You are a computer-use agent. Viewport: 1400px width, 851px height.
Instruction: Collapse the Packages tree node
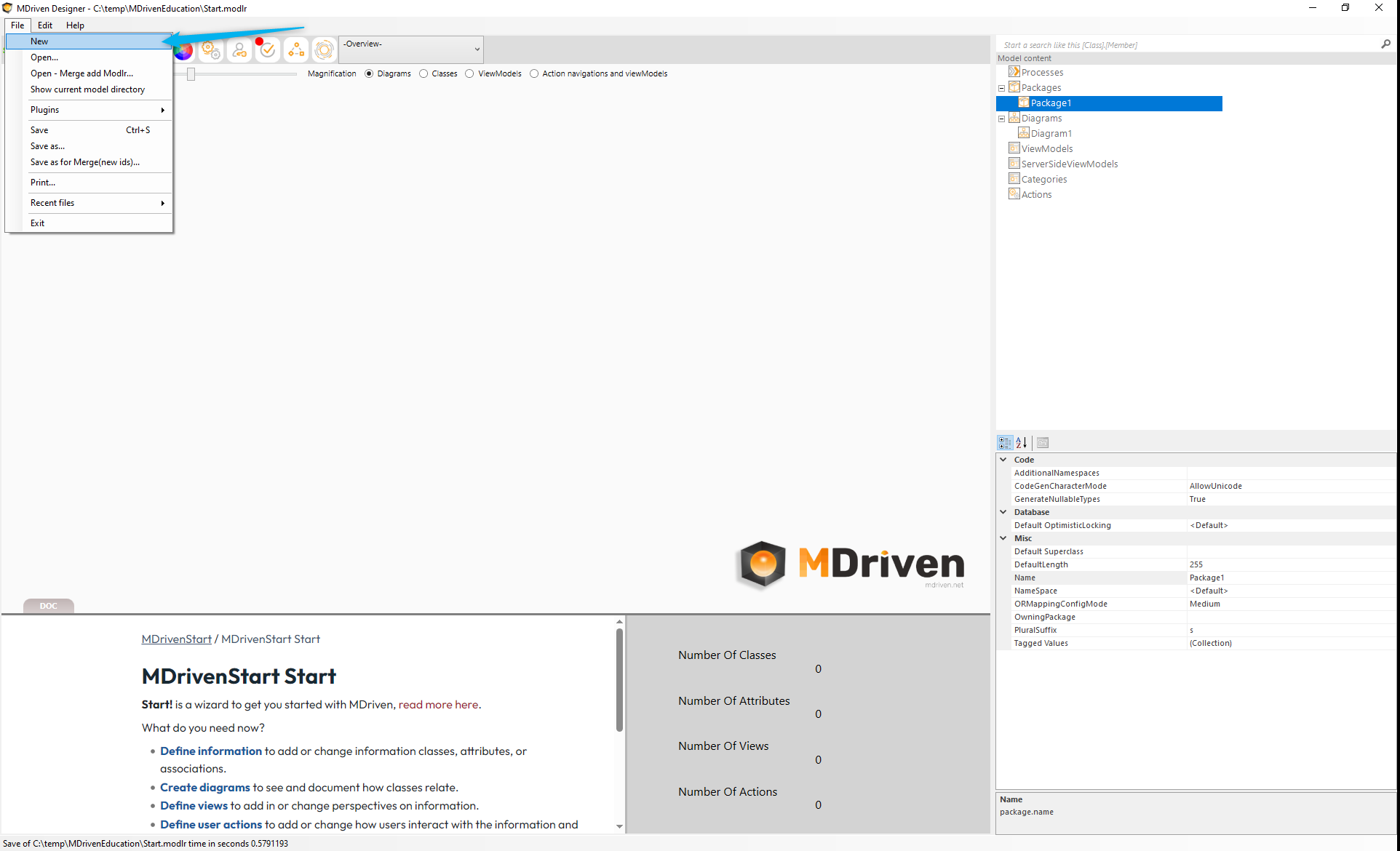pos(1001,88)
